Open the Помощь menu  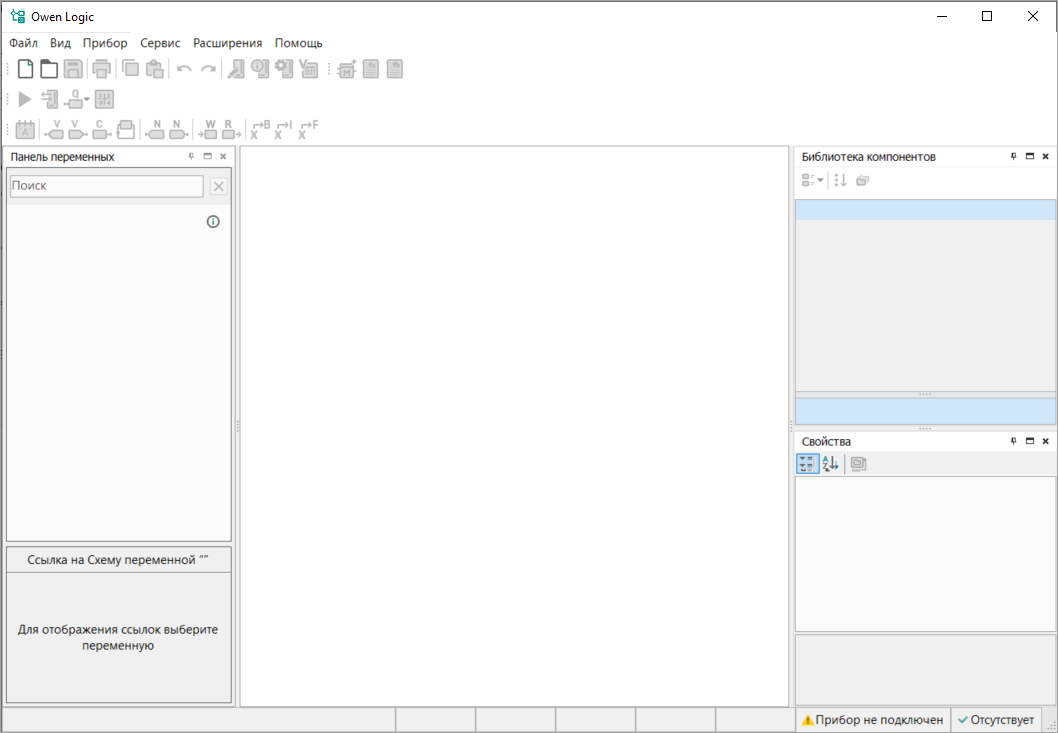[x=298, y=43]
